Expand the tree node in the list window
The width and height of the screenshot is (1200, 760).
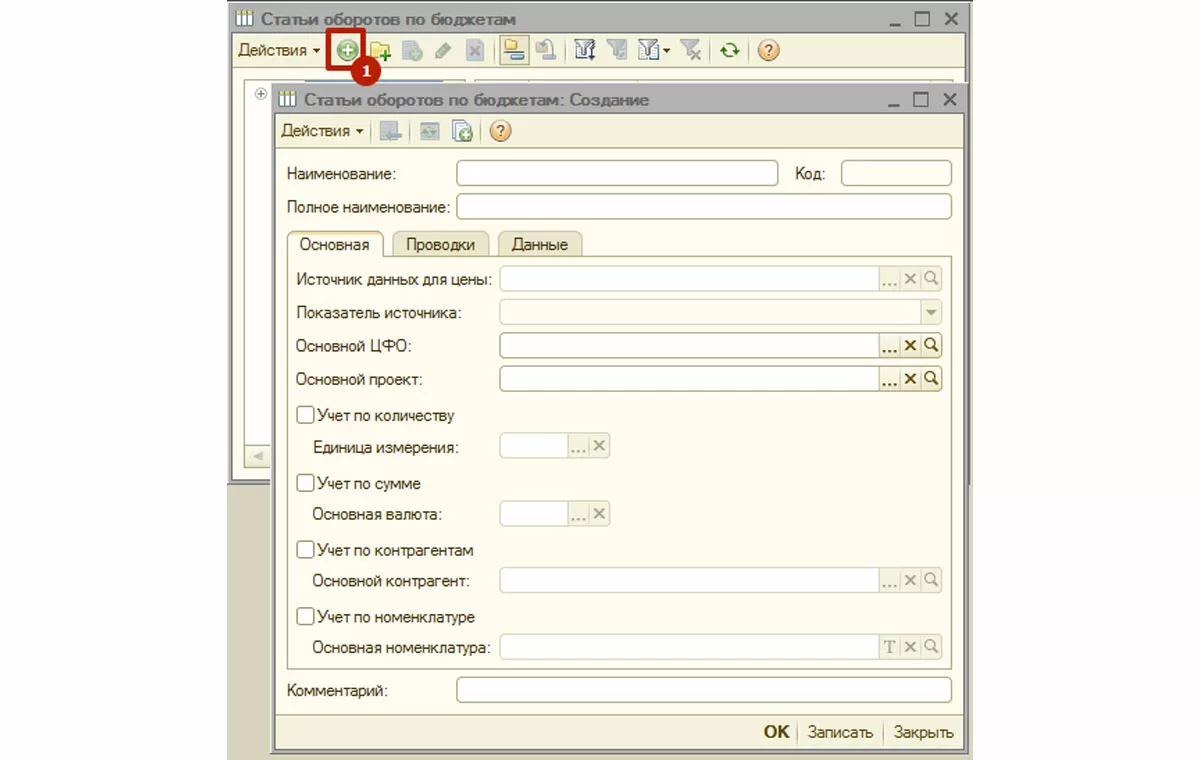coord(261,94)
